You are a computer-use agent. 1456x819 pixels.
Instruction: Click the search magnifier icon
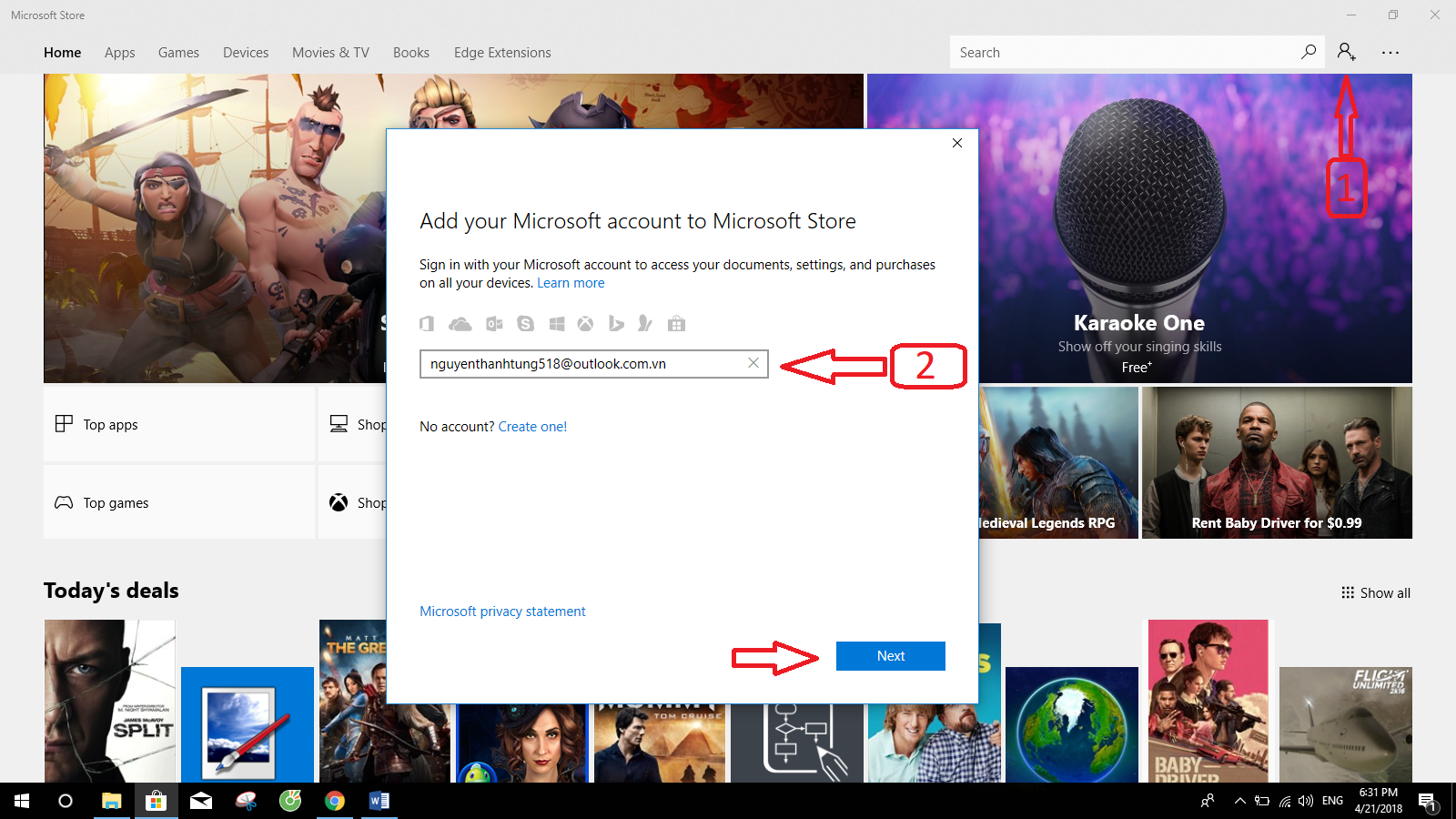1309,52
